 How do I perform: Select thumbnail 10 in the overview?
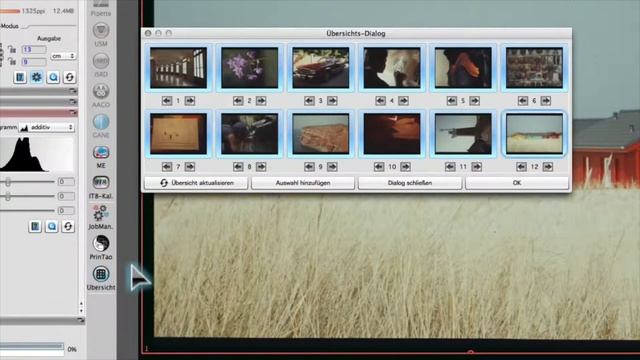point(392,134)
